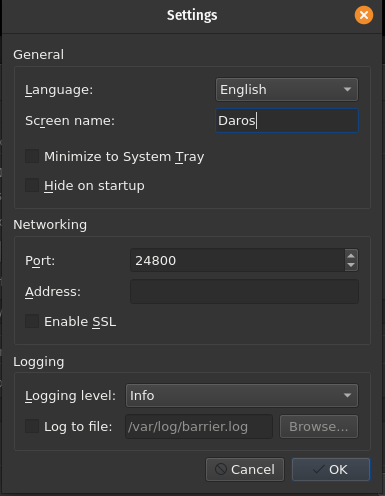Click the Logging section heading
This screenshot has height=496, width=385.
click(39, 362)
